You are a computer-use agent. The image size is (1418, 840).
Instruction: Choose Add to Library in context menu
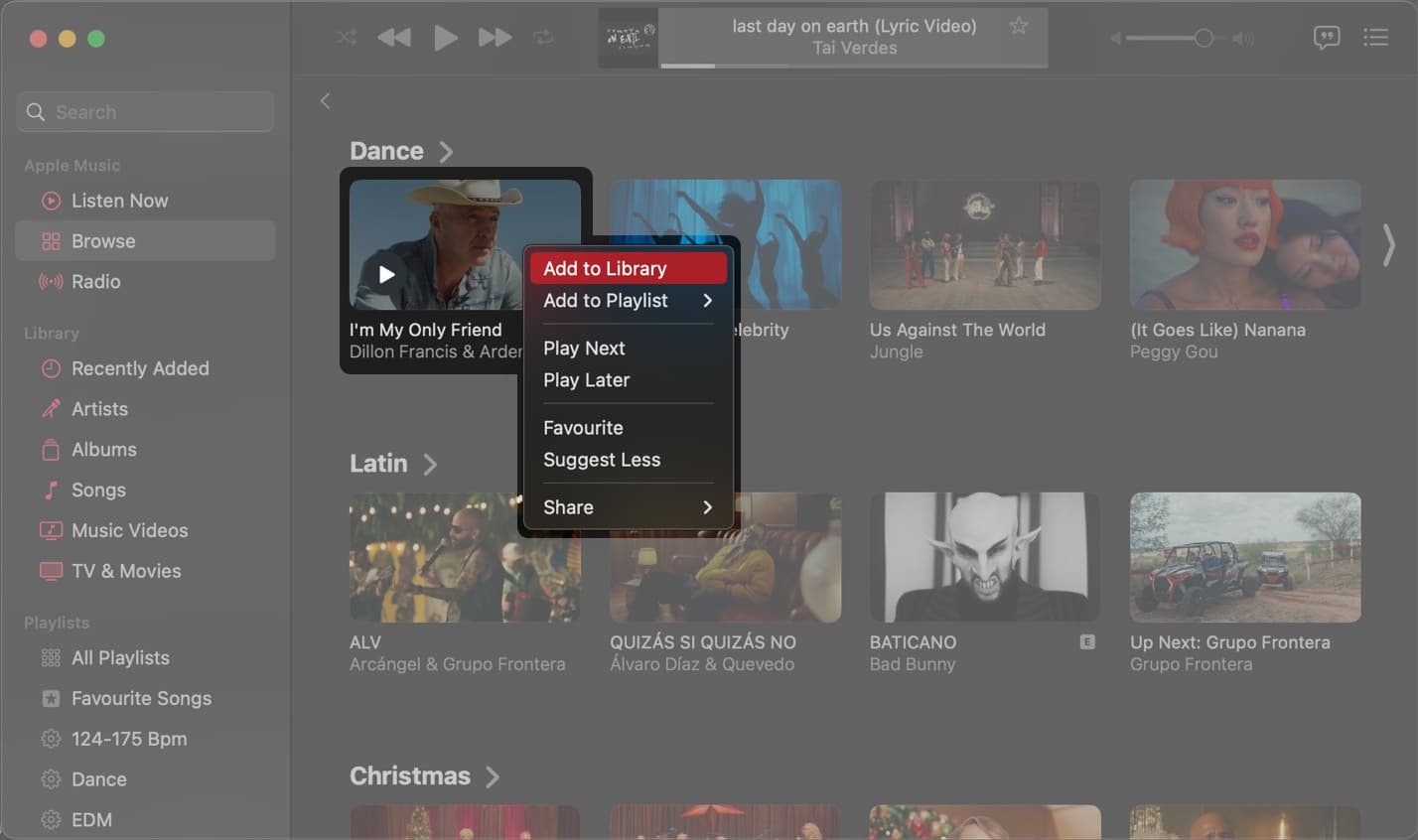tap(628, 268)
